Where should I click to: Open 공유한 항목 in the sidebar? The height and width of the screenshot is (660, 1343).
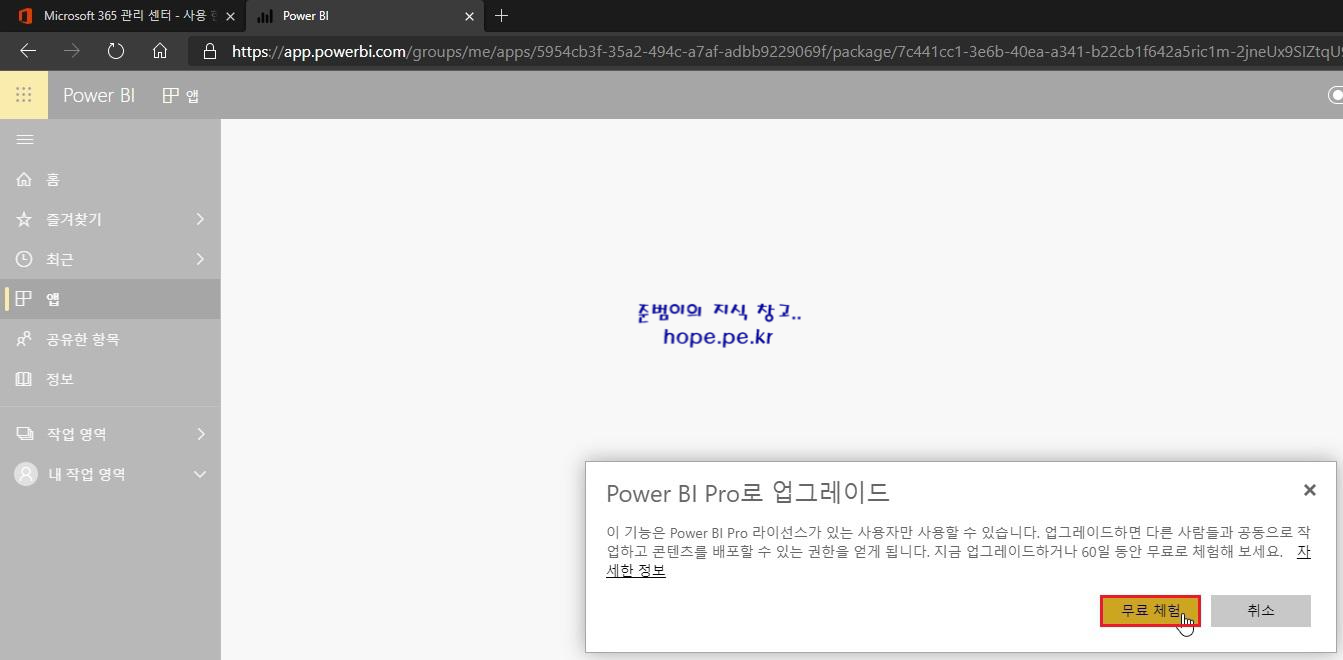[110, 339]
